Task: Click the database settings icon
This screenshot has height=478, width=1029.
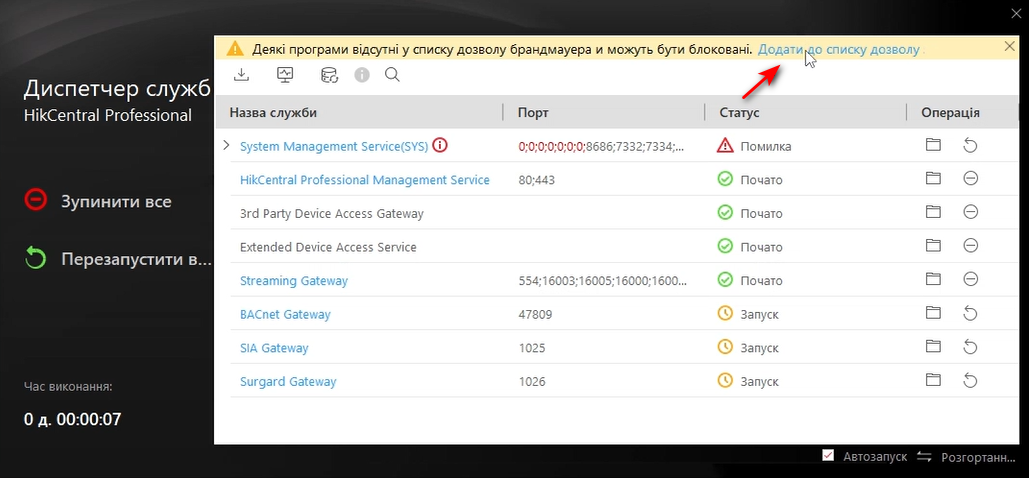Action: coord(329,75)
